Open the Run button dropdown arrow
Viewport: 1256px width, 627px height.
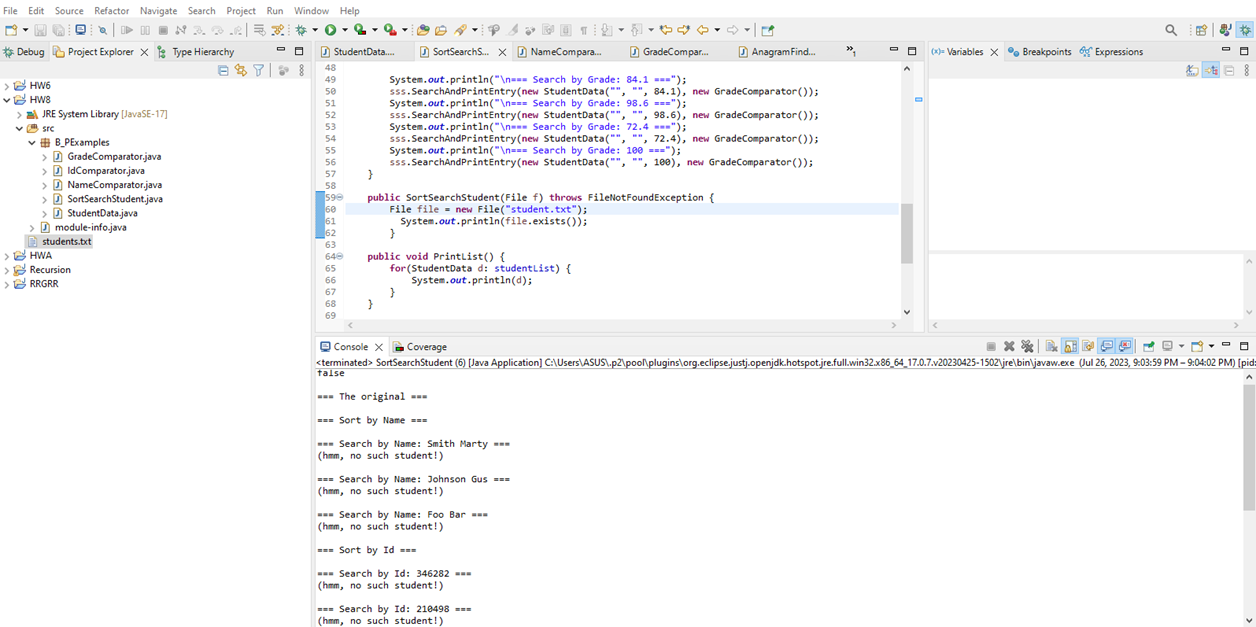coord(344,30)
